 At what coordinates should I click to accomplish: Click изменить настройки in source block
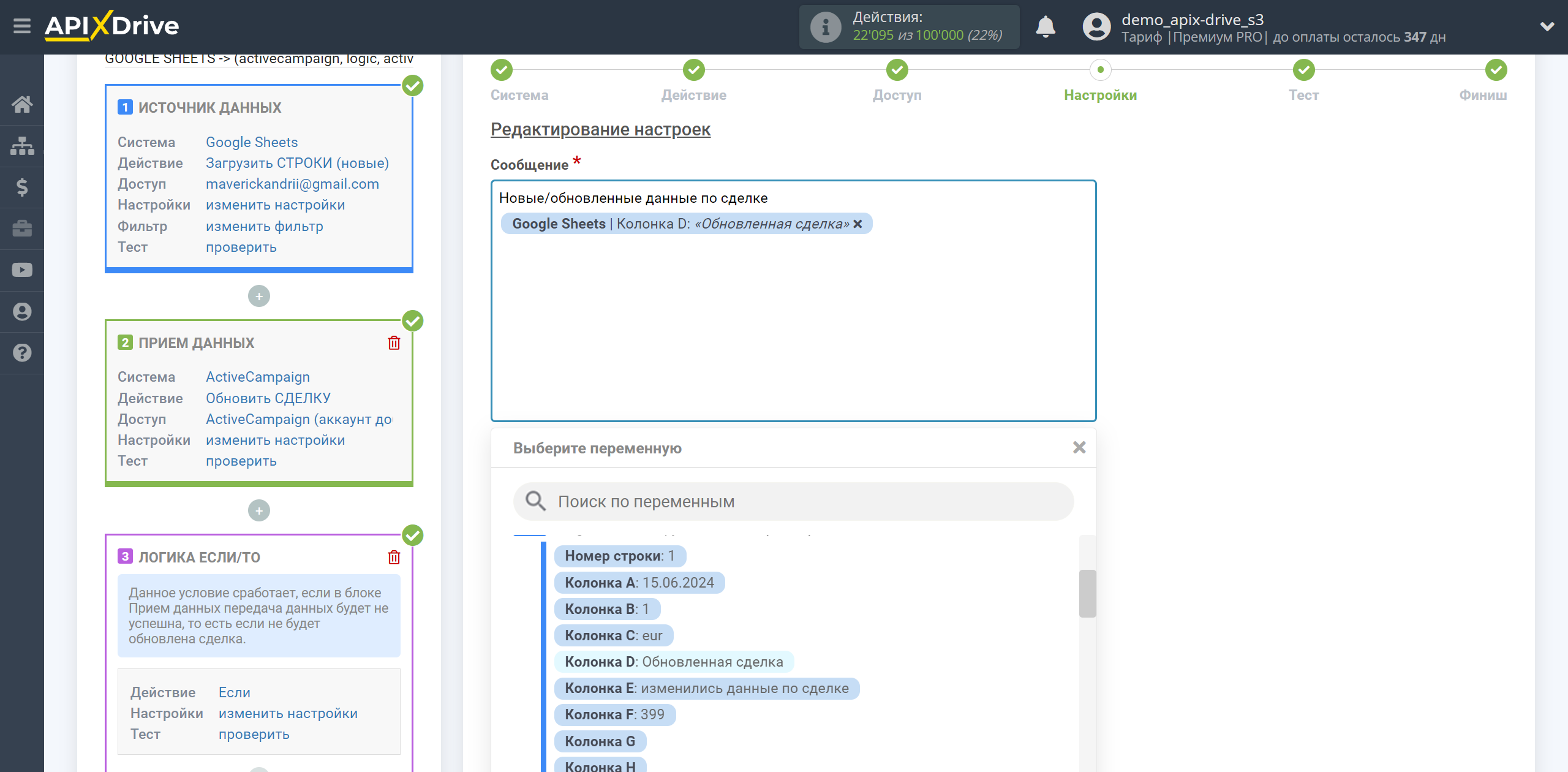tap(275, 205)
